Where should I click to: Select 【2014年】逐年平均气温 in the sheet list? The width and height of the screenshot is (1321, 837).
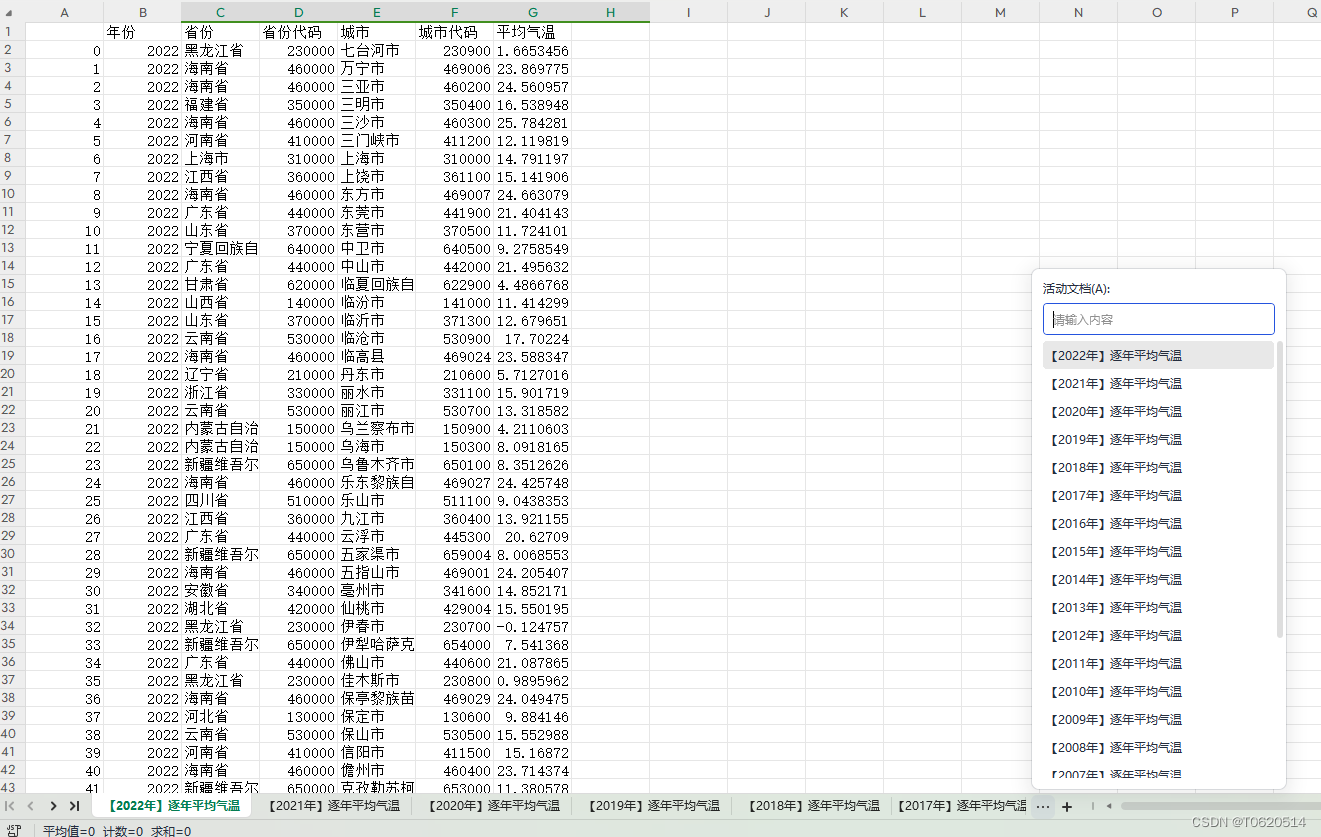[x=1159, y=579]
